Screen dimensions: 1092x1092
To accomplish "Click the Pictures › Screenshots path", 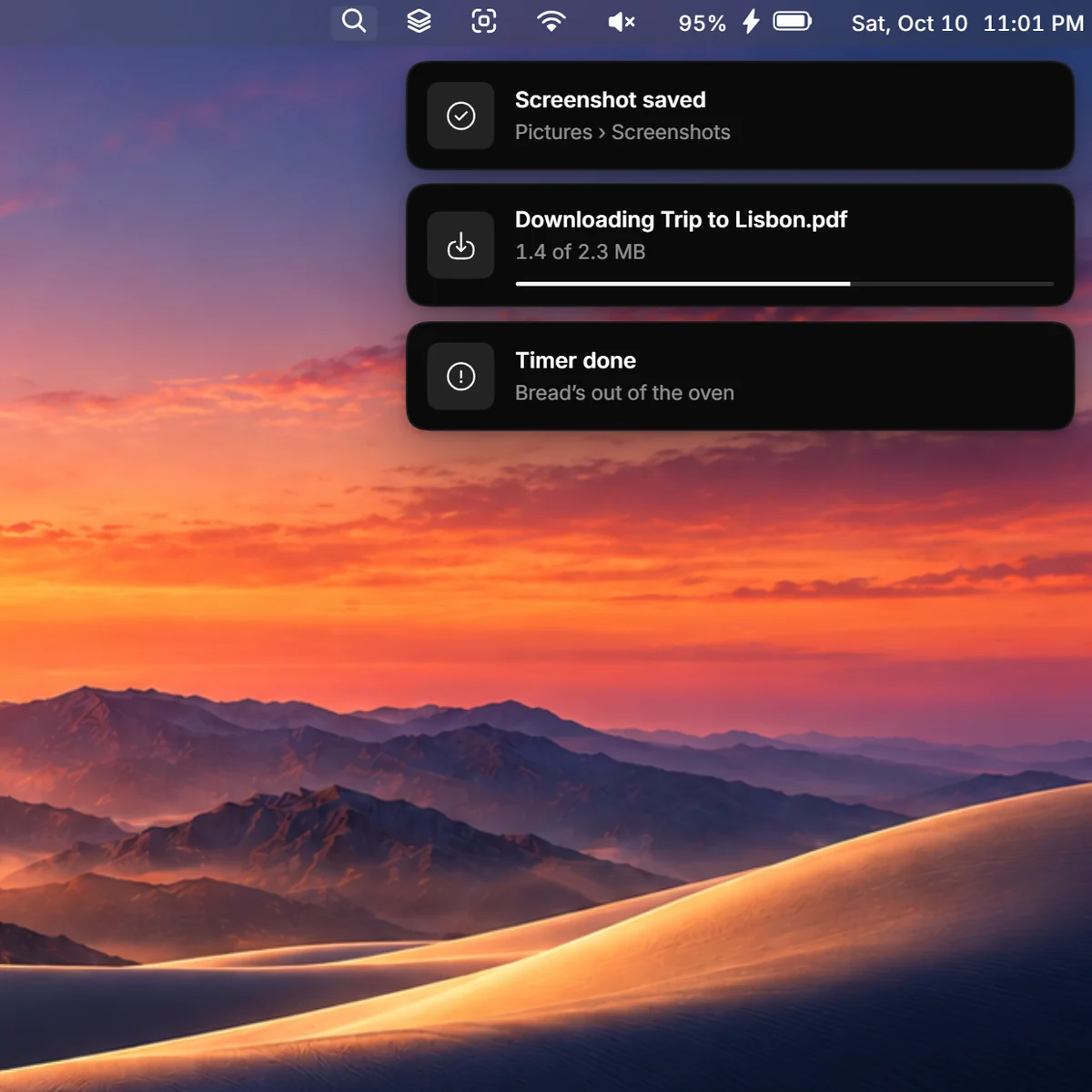I will [x=622, y=132].
